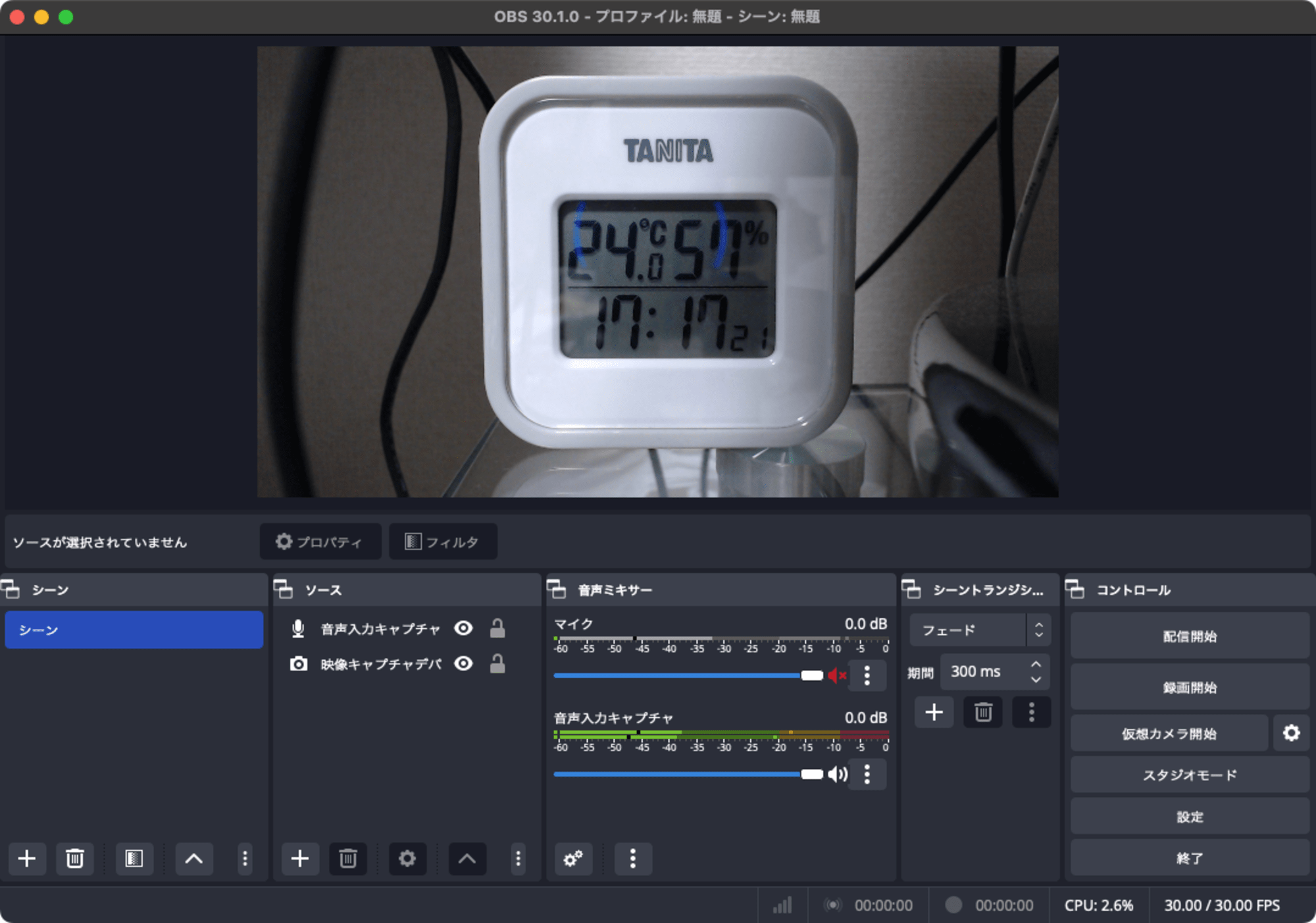Open 音声入力キャプチャ mixer channel options menu
Image resolution: width=1316 pixels, height=923 pixels.
coord(867,774)
